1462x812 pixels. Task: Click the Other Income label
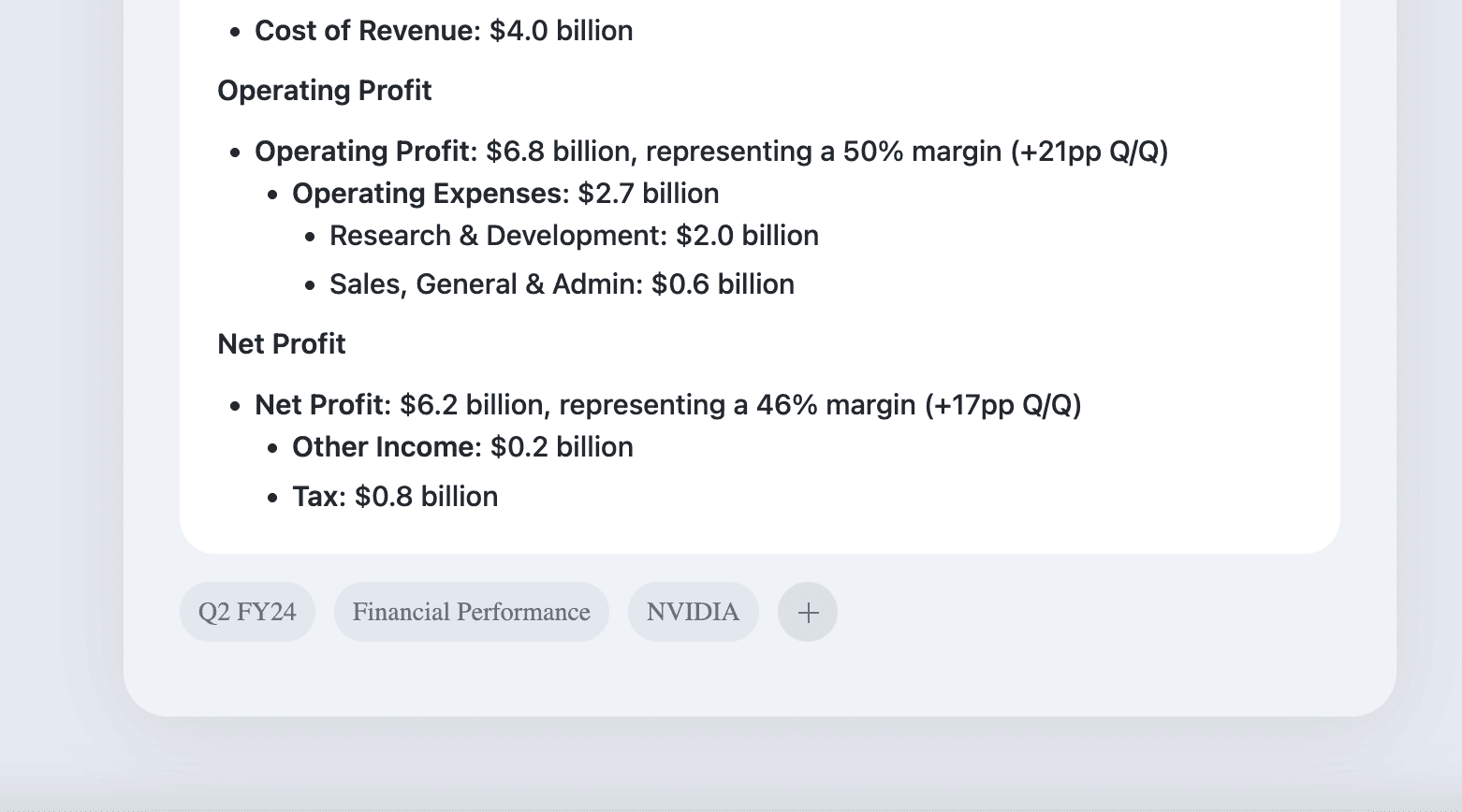[386, 447]
